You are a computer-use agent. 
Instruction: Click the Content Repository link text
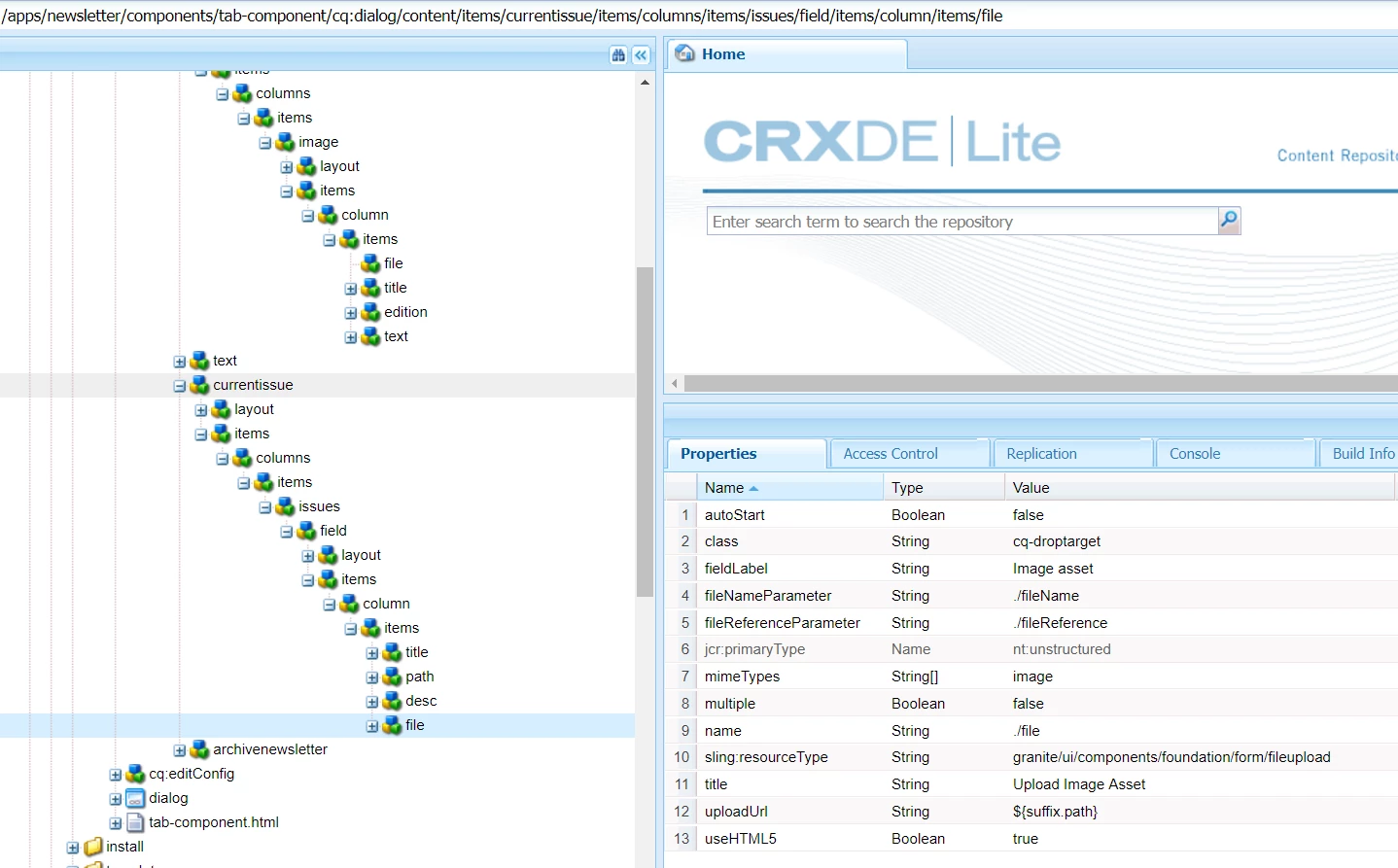tap(1337, 156)
